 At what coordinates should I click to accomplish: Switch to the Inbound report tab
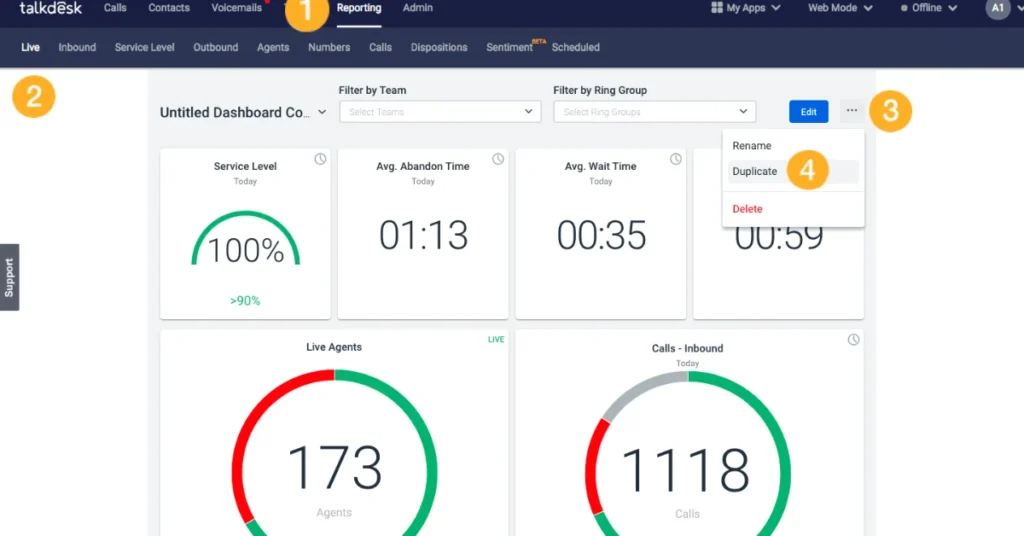pyautogui.click(x=77, y=48)
